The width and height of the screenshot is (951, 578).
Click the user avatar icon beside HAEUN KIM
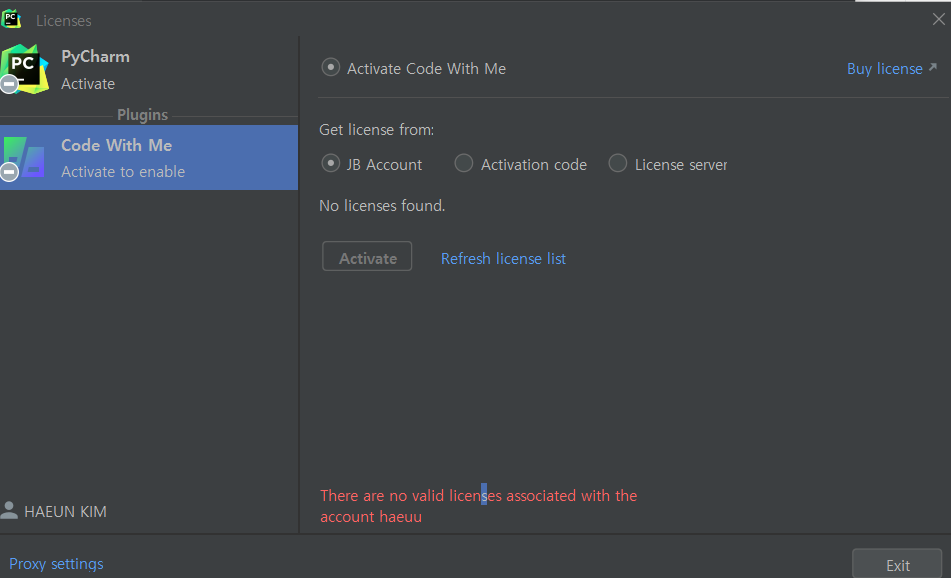pyautogui.click(x=9, y=510)
